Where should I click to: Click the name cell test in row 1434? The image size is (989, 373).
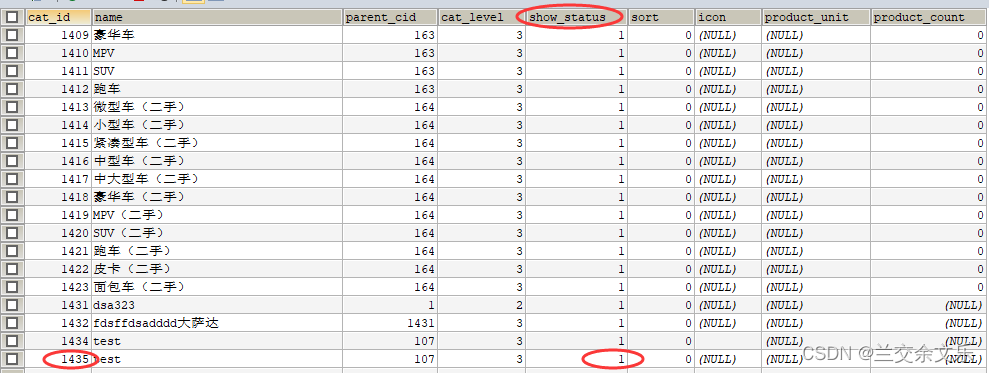(x=217, y=341)
